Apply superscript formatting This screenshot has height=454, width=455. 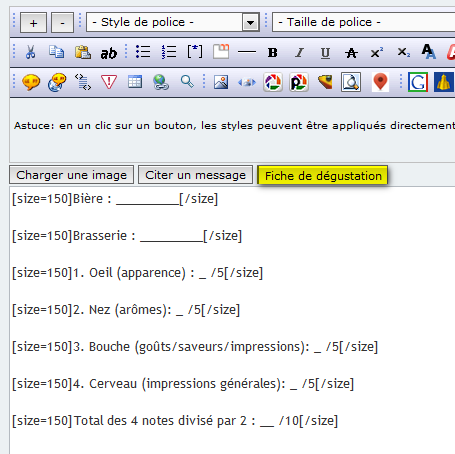point(377,52)
